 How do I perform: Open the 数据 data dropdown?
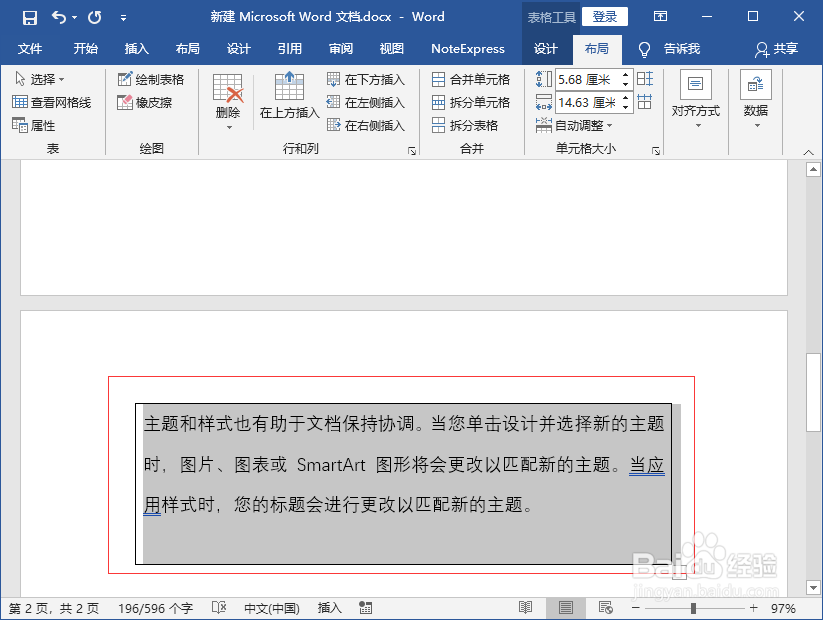click(756, 100)
